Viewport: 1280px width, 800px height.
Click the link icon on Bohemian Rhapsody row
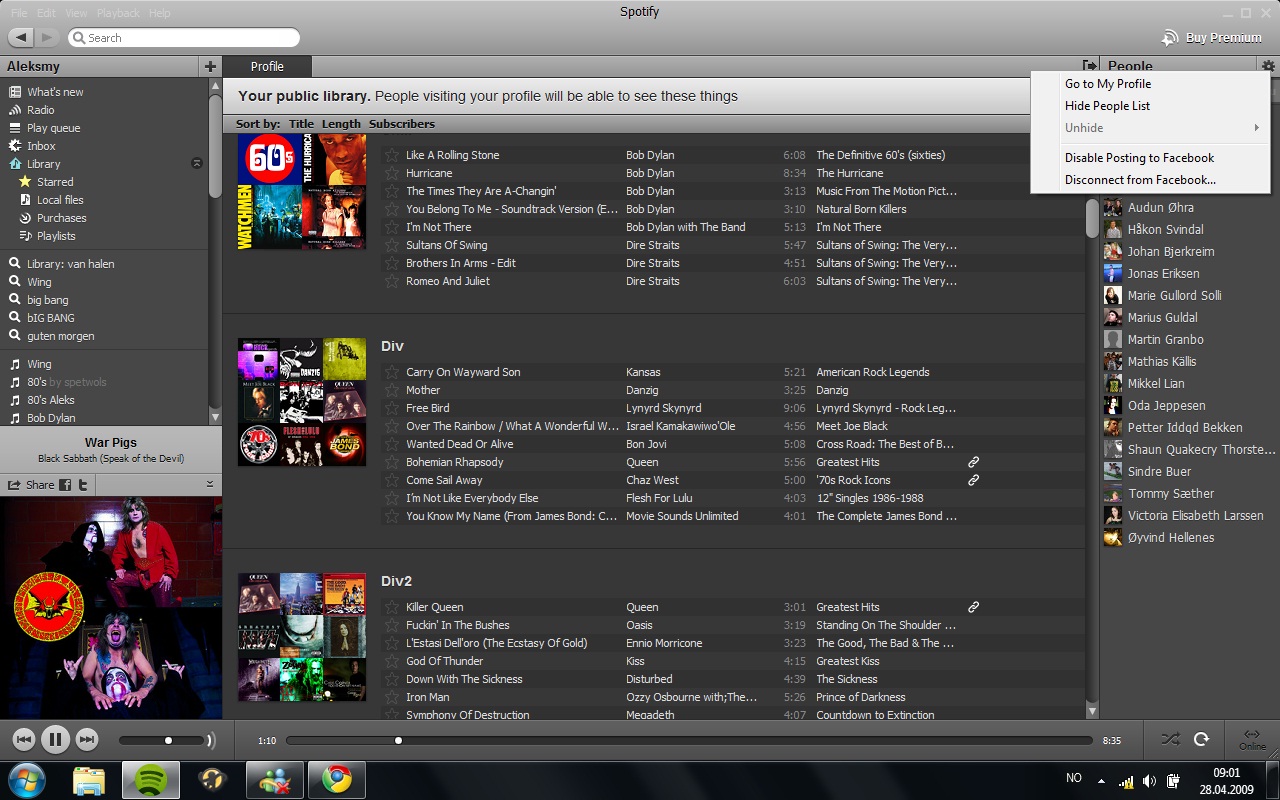[x=973, y=462]
